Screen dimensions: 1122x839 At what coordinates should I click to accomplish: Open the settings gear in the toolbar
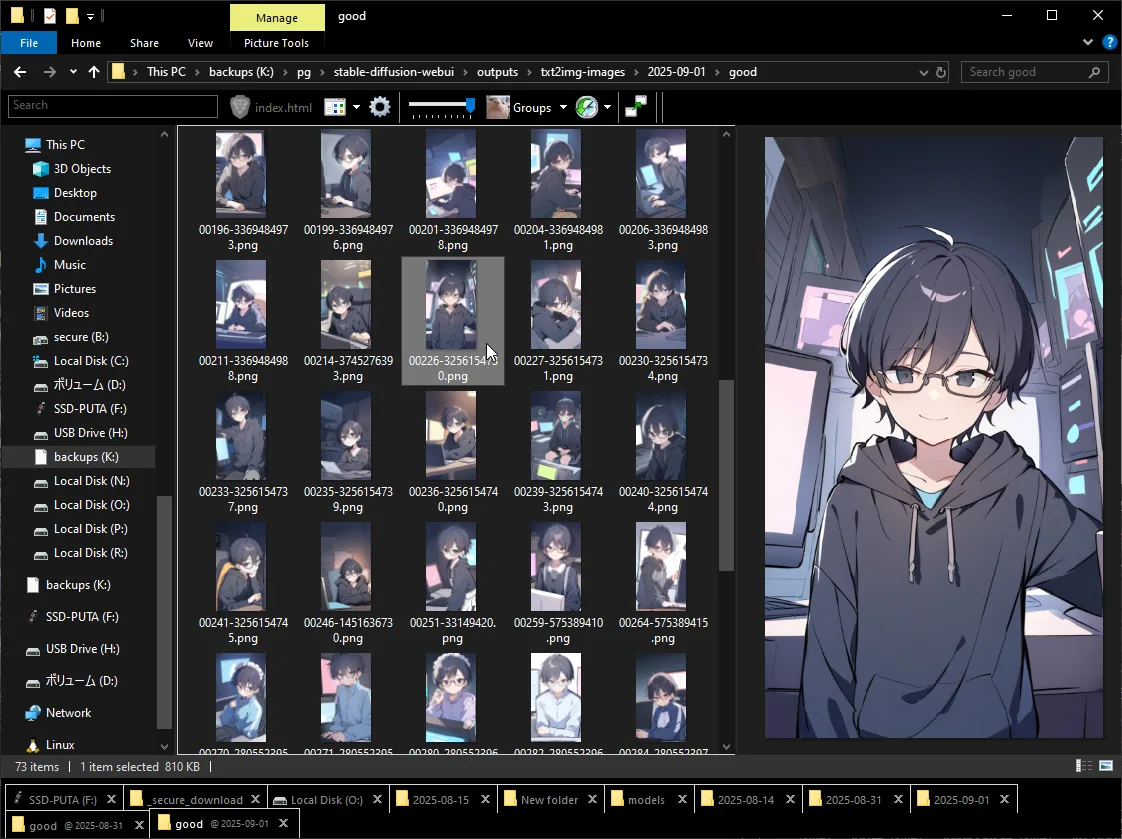[x=379, y=107]
